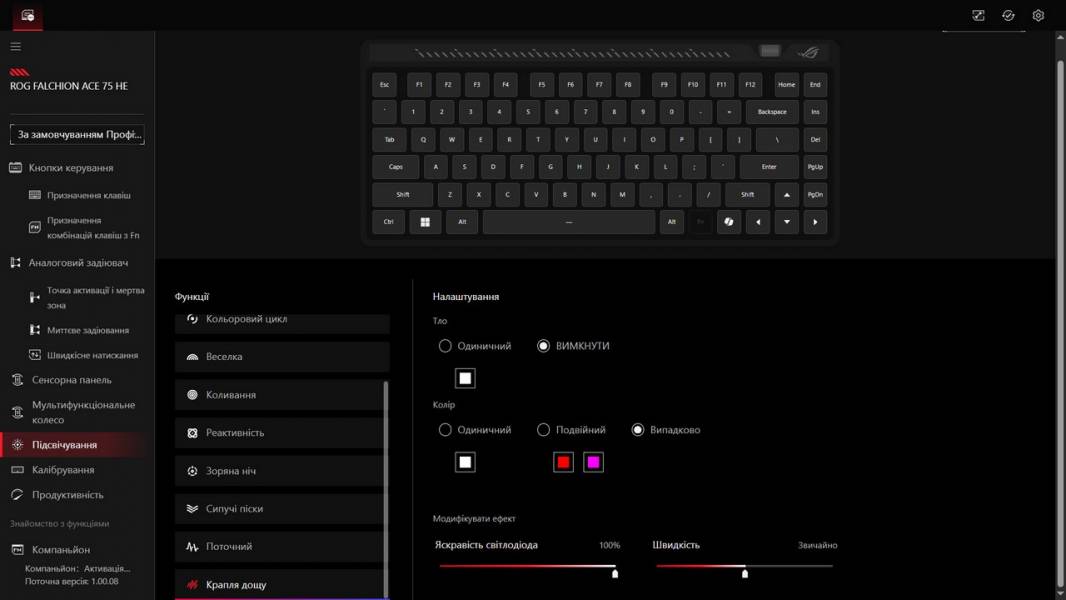Click the Reactive (Реактивність) effect icon
Viewport: 1066px width, 600px height.
[193, 433]
